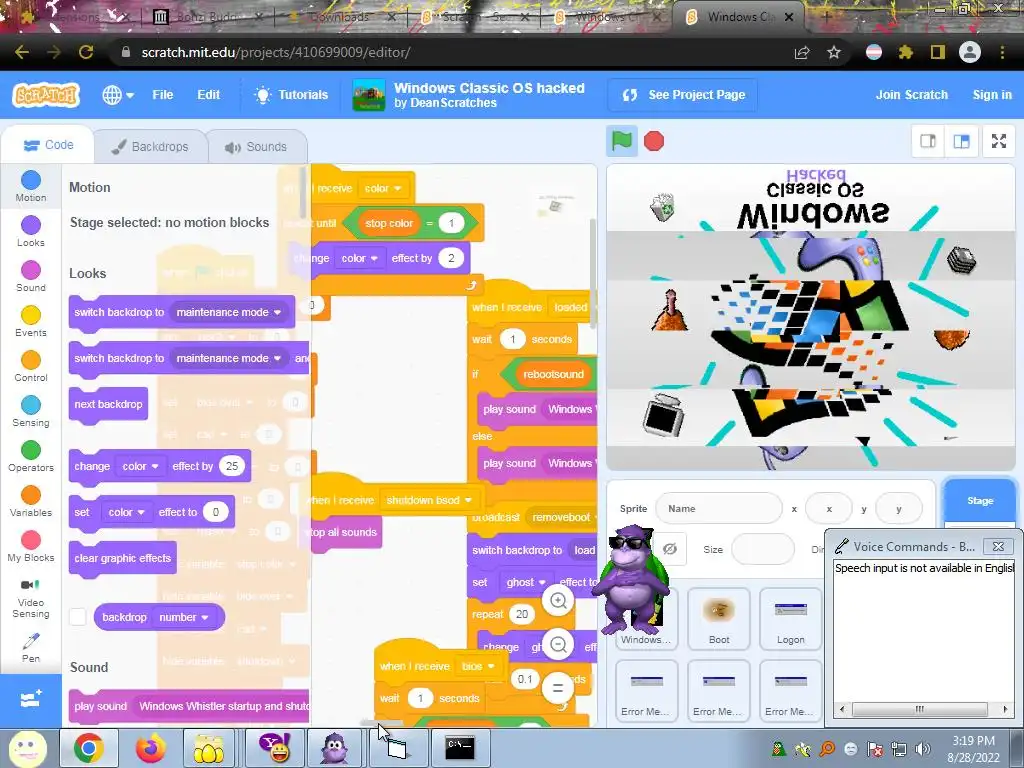Open the language globe dropdown
1024x768 pixels.
point(118,95)
